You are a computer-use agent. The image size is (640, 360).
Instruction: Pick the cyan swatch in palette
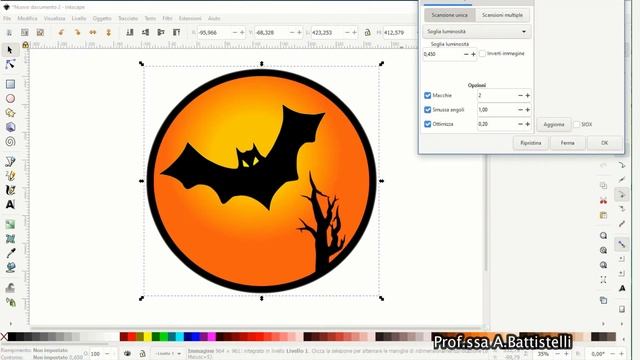(180, 336)
